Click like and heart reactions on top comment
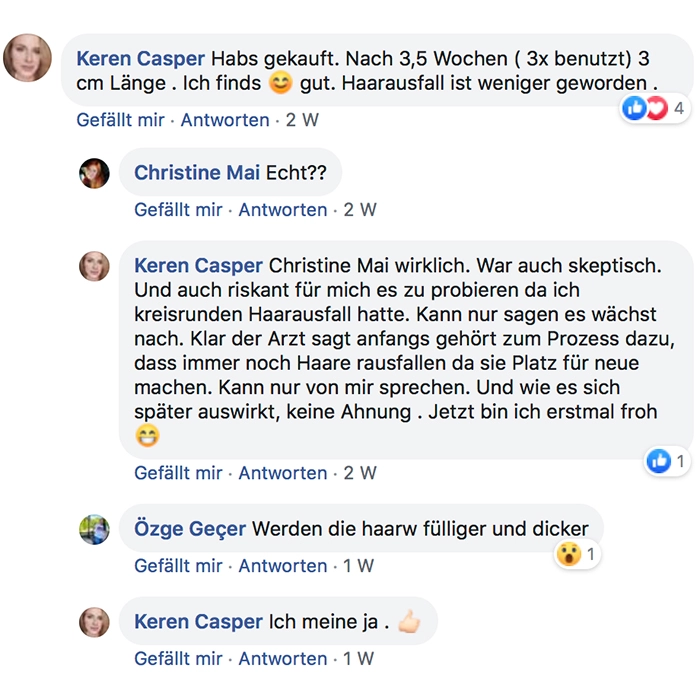 pos(646,108)
